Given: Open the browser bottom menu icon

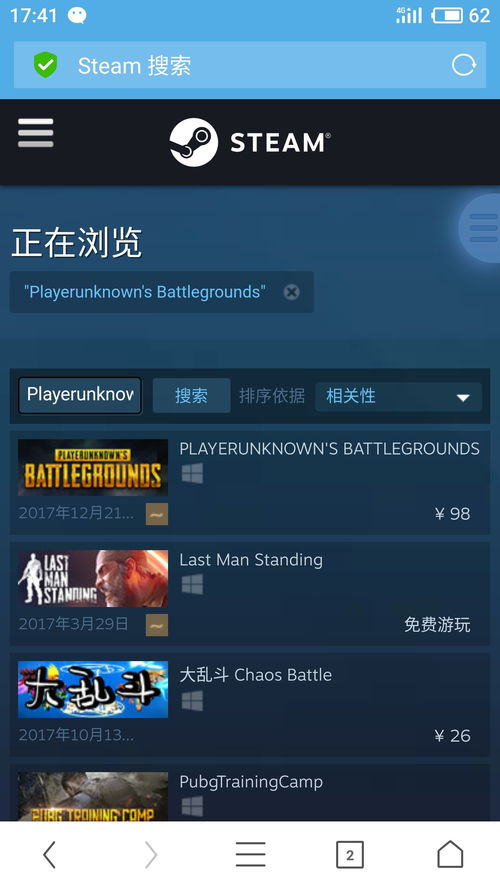Looking at the screenshot, I should (x=250, y=854).
